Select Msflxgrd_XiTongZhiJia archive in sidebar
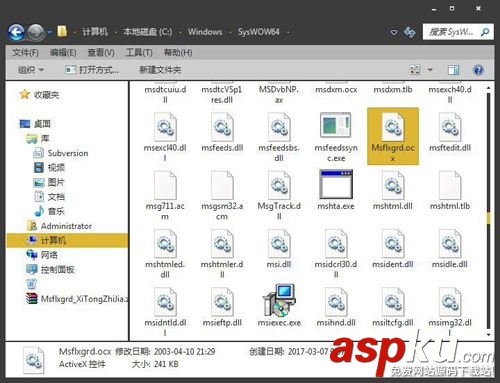 pyautogui.click(x=77, y=299)
